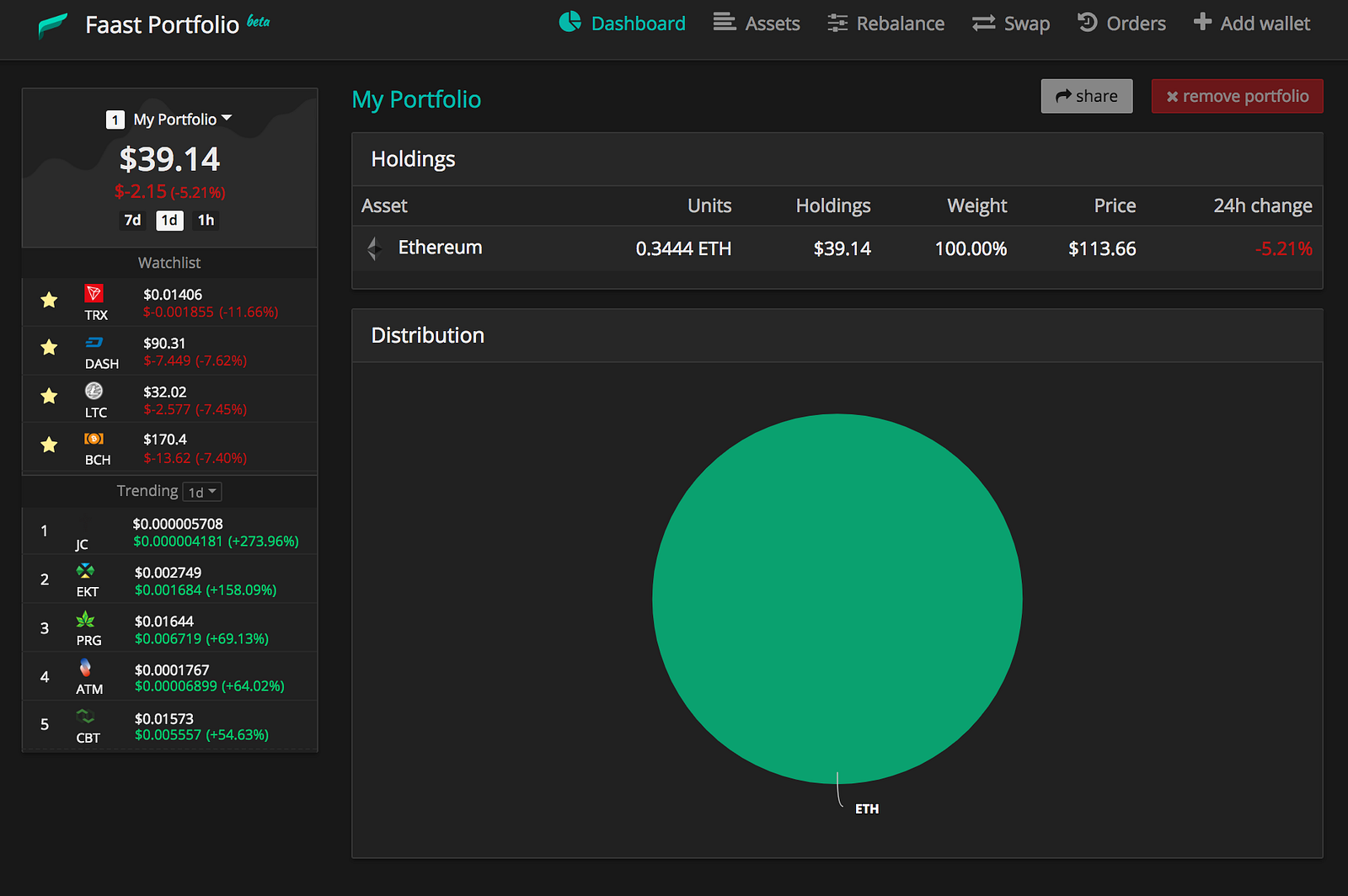Screen dimensions: 1348x896
Task: Click the PRG leaf icon in trending
Action: (85, 620)
